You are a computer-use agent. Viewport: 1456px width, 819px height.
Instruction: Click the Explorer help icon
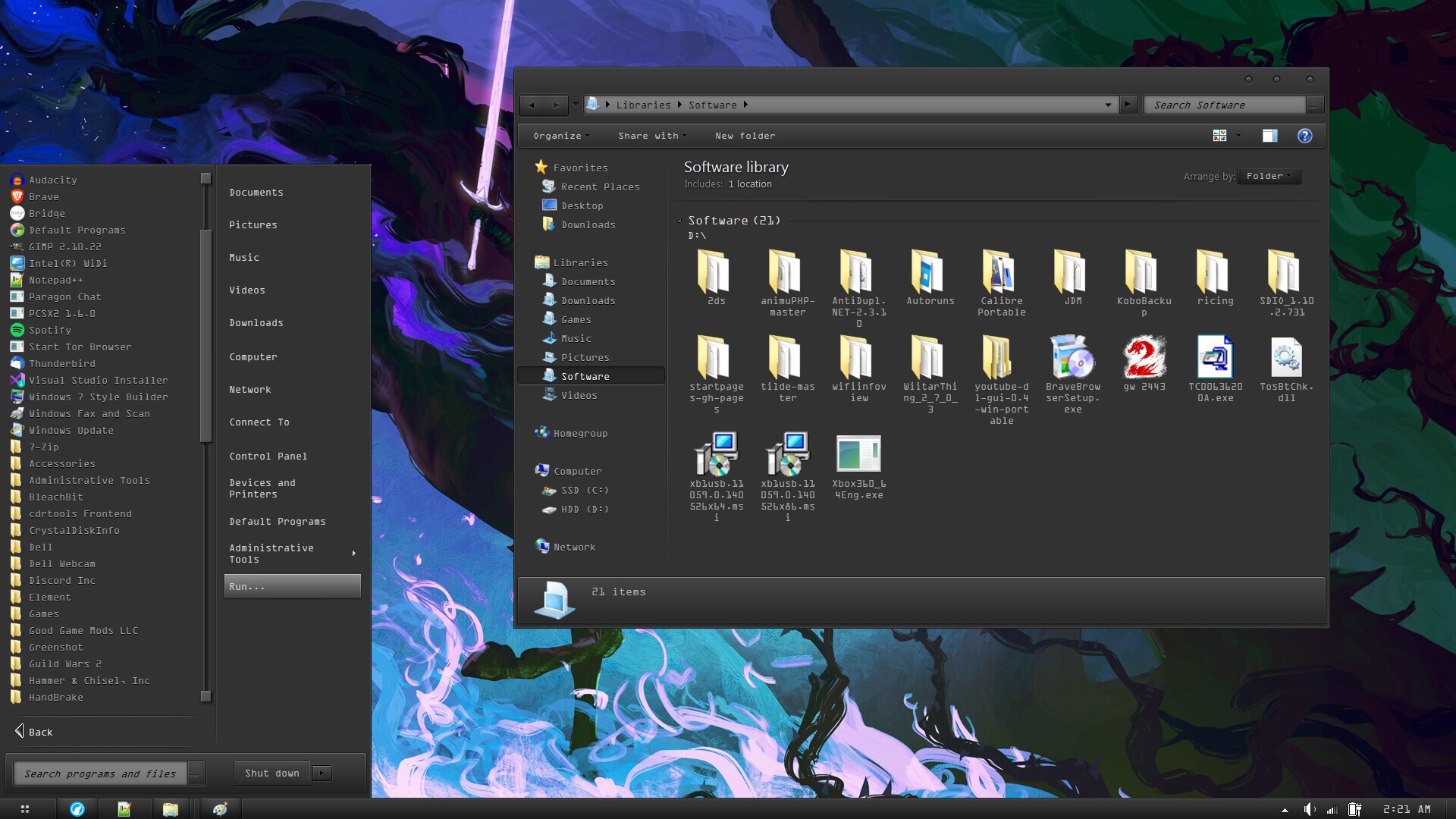tap(1304, 136)
